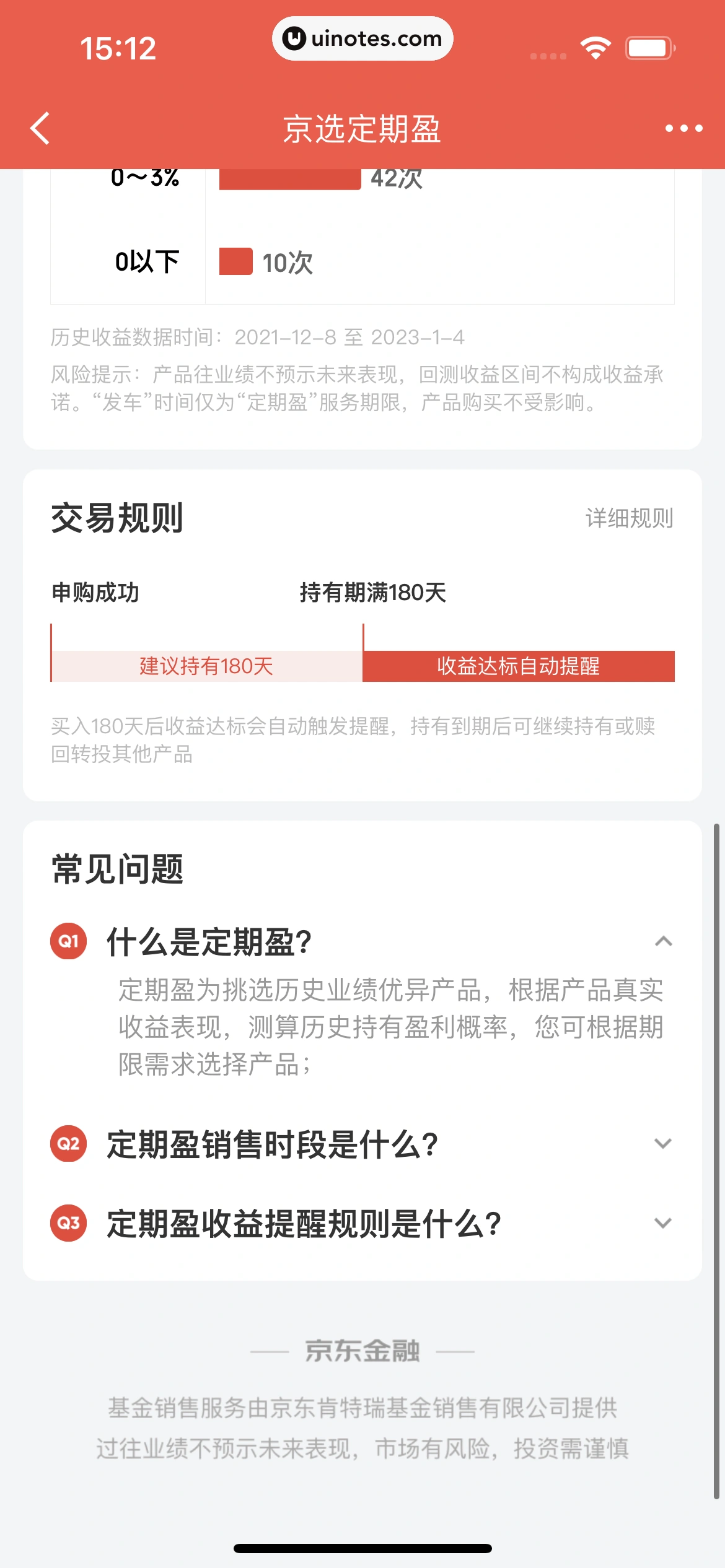Tap the 收益达标自动提醒 red segment
This screenshot has height=1568, width=725.
click(519, 666)
